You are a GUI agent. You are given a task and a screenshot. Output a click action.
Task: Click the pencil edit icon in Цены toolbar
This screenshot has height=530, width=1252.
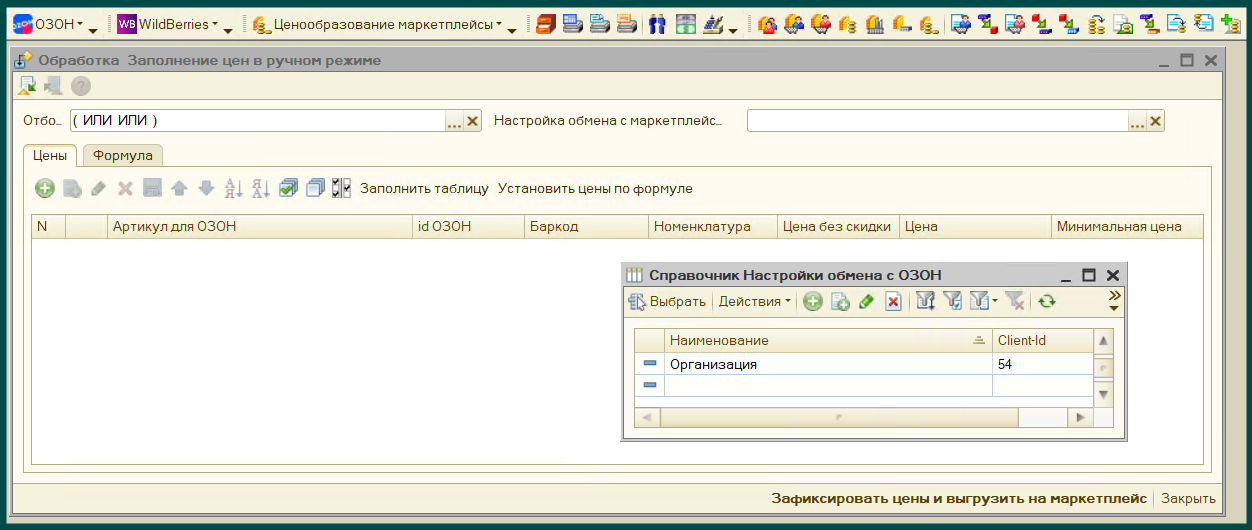(x=98, y=188)
